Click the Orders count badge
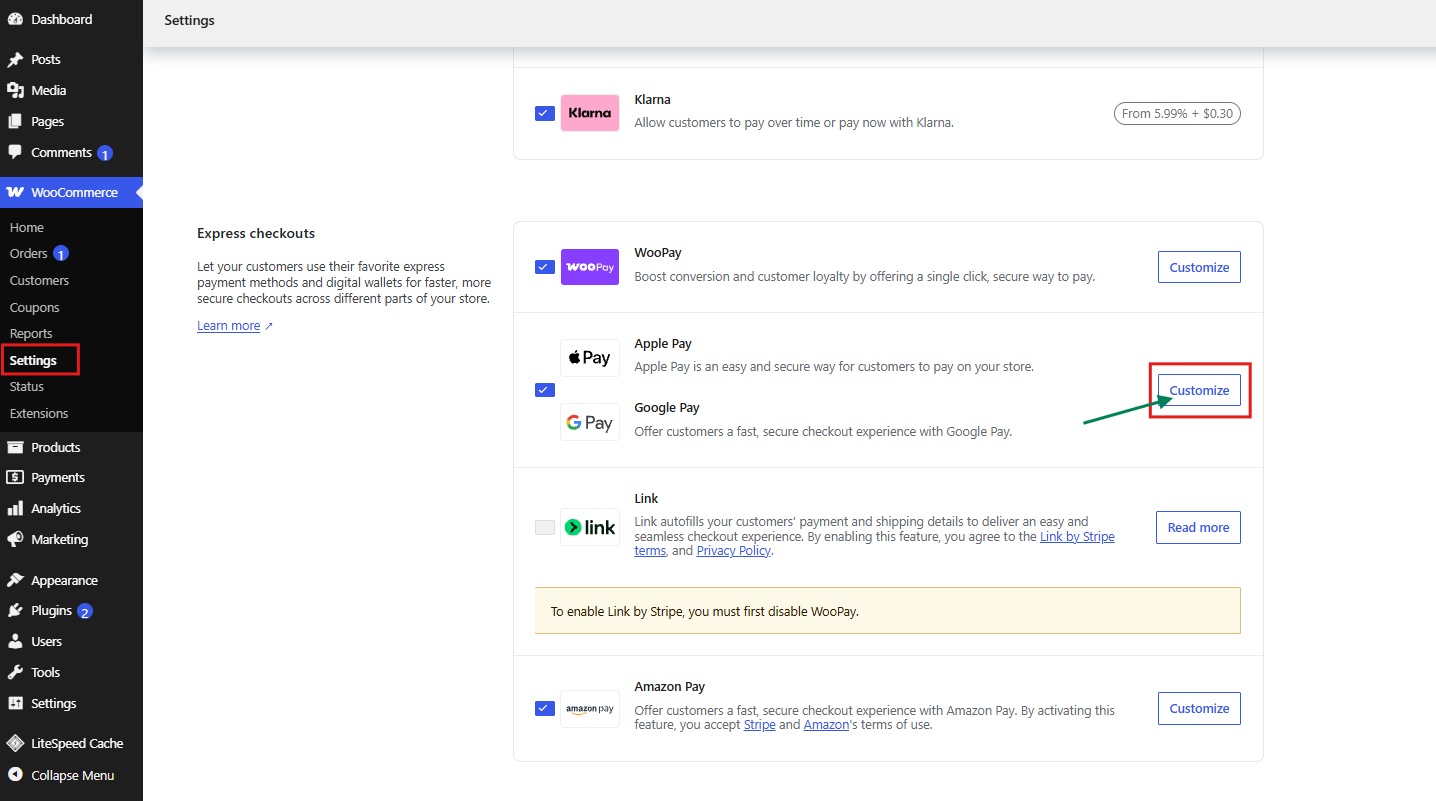The width and height of the screenshot is (1436, 801). 61,254
